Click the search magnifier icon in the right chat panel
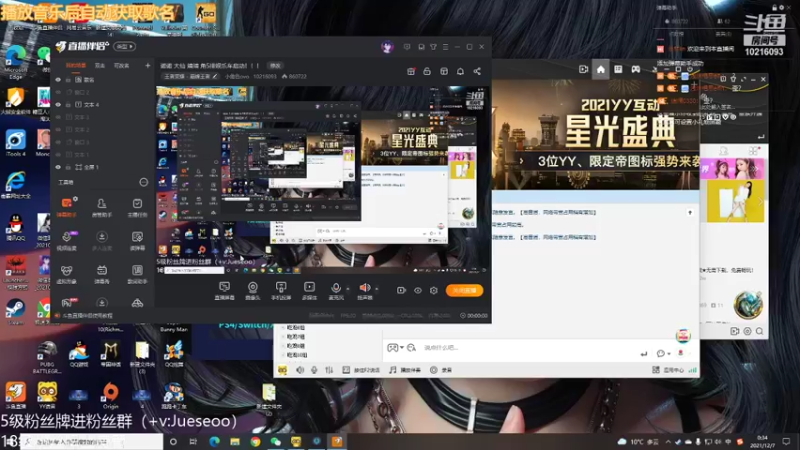This screenshot has width=800, height=450. coord(759,331)
